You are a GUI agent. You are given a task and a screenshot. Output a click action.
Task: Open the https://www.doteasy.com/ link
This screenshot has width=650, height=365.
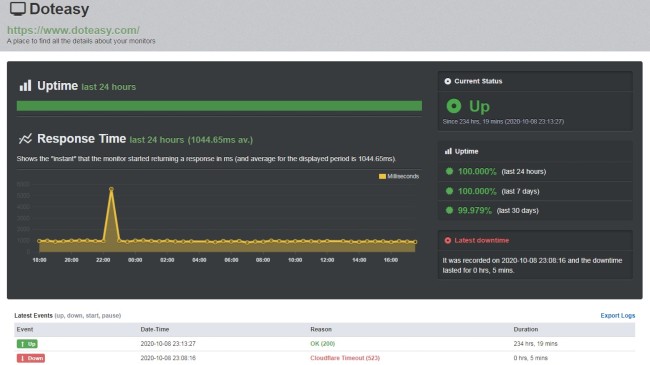click(x=73, y=30)
